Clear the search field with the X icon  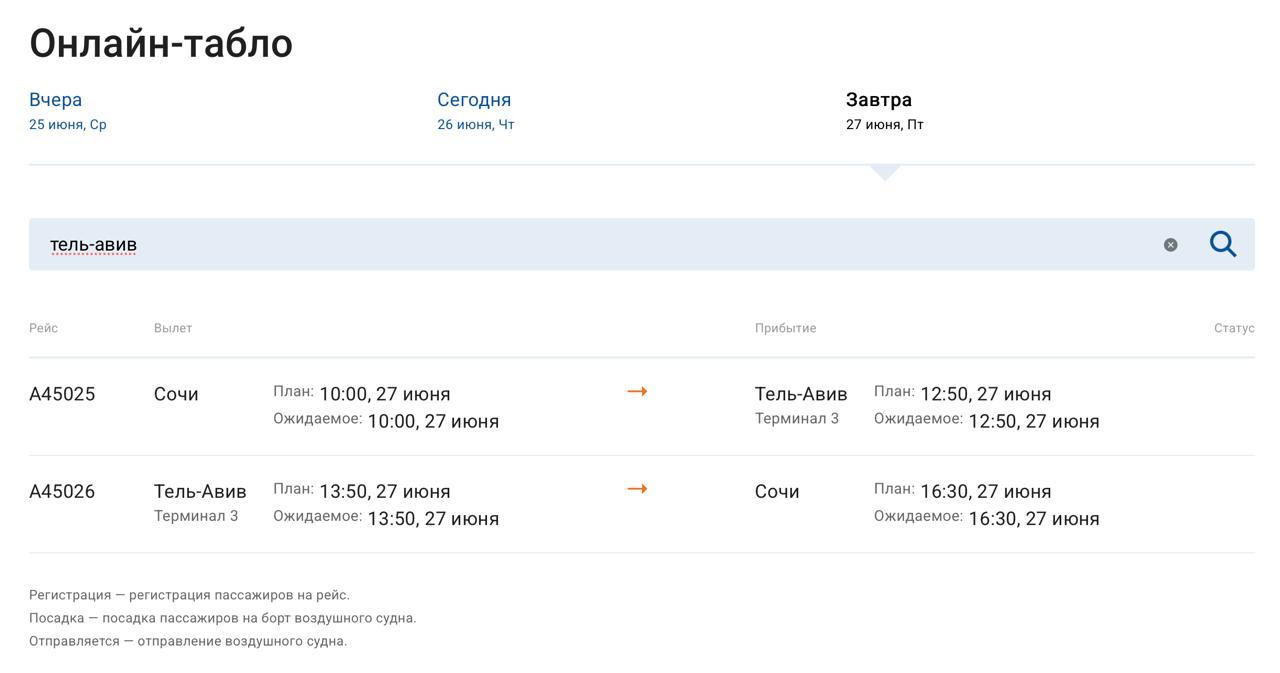click(x=1170, y=245)
